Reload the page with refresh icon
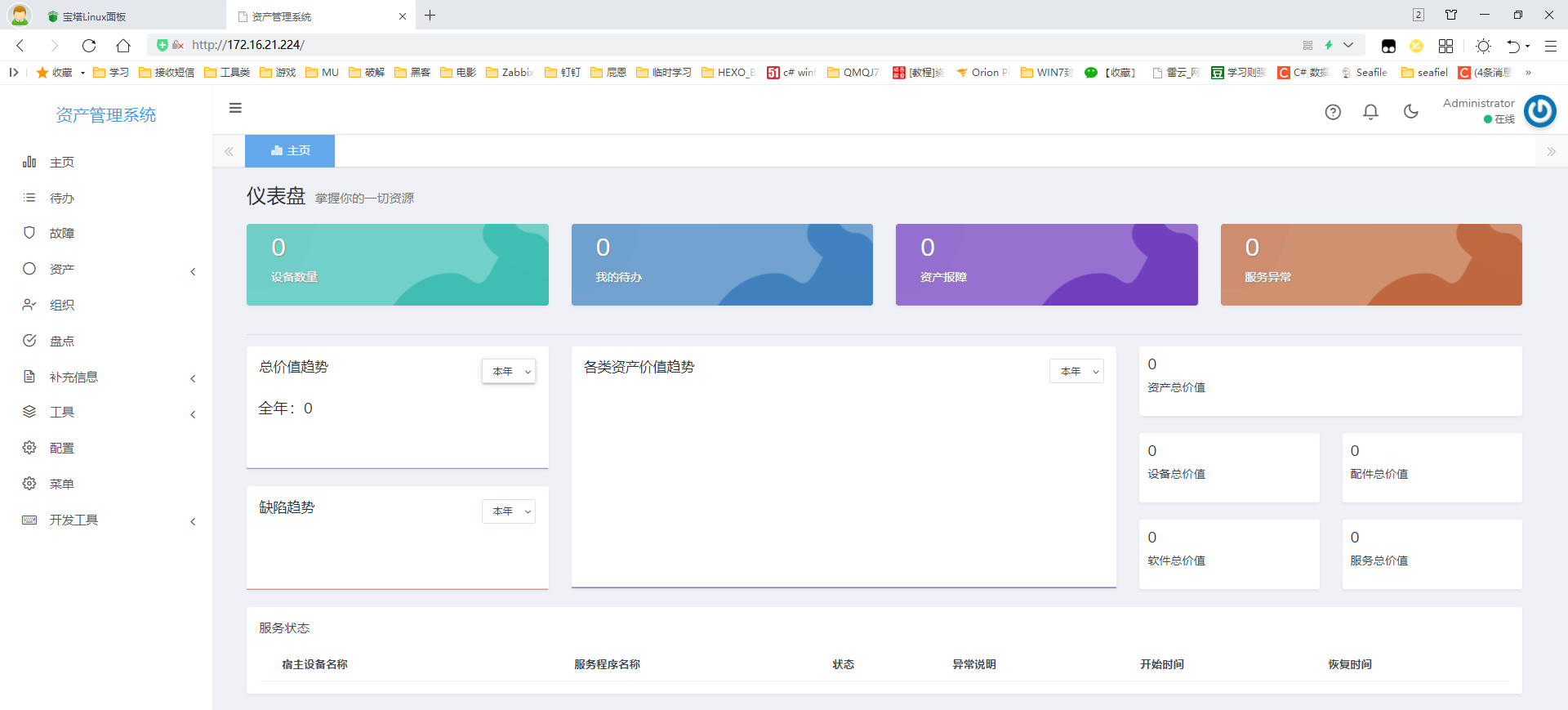Screen dimensions: 1568x710 [x=89, y=45]
